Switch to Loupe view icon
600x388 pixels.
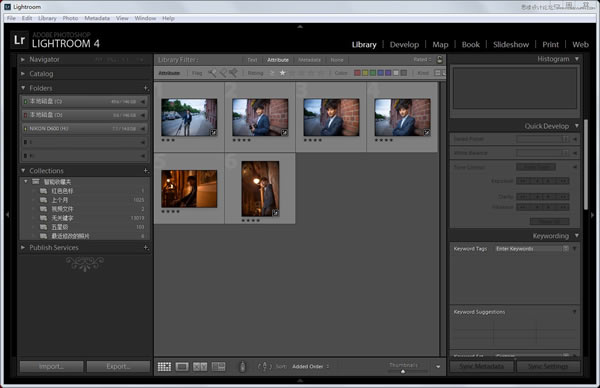(x=182, y=367)
